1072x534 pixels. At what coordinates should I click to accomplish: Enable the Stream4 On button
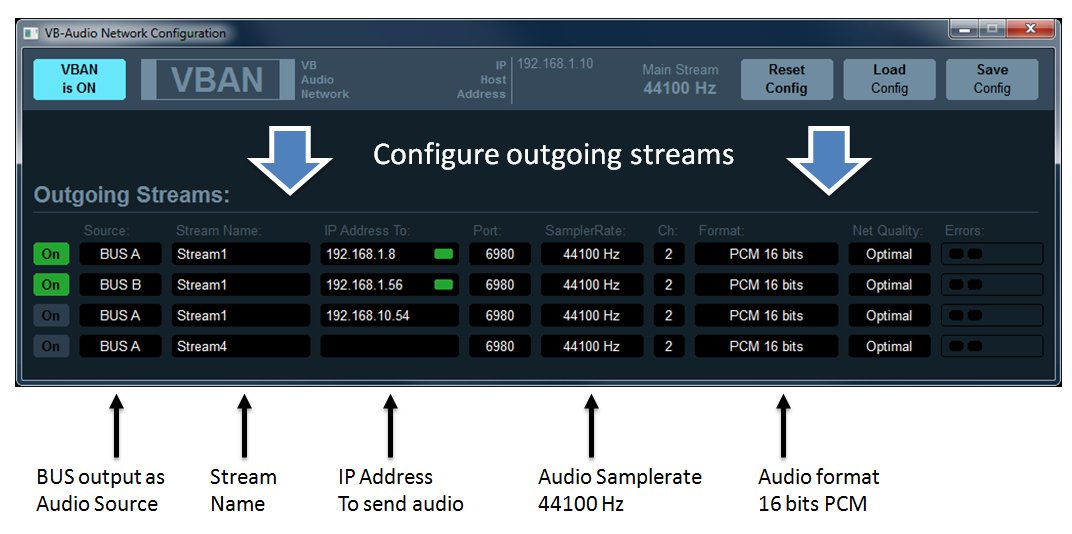coord(51,347)
